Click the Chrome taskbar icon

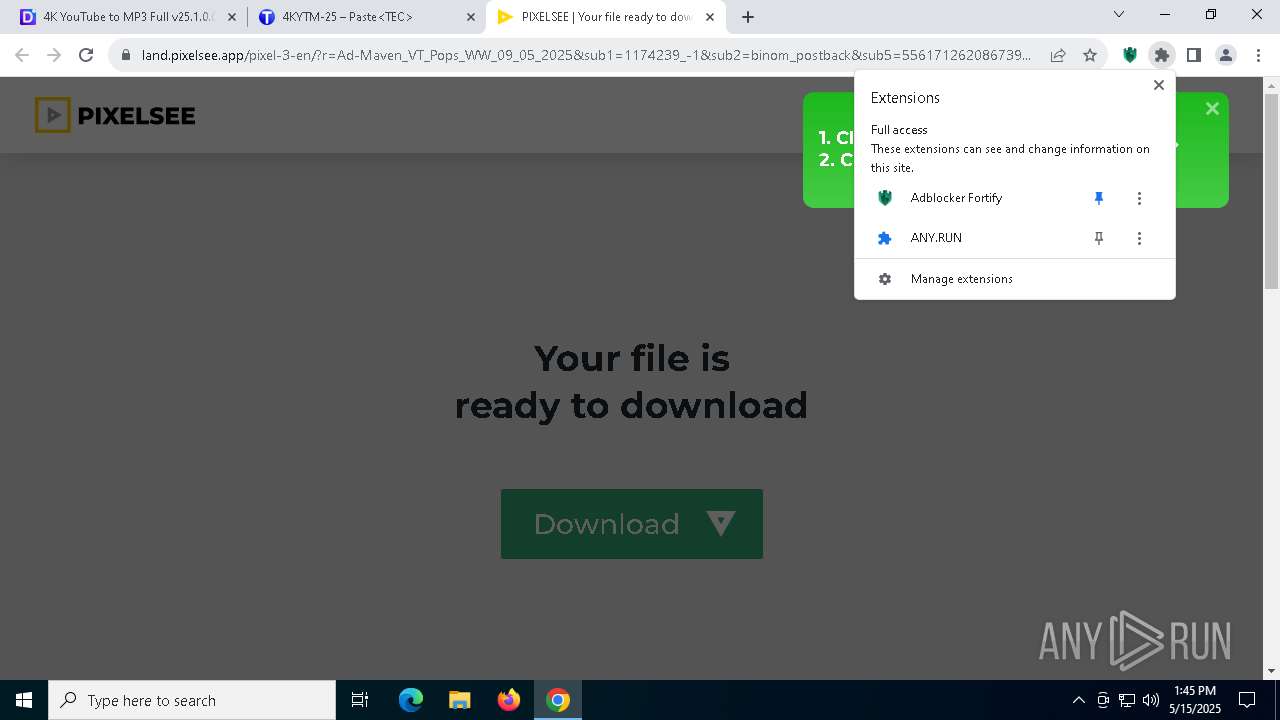pos(558,700)
